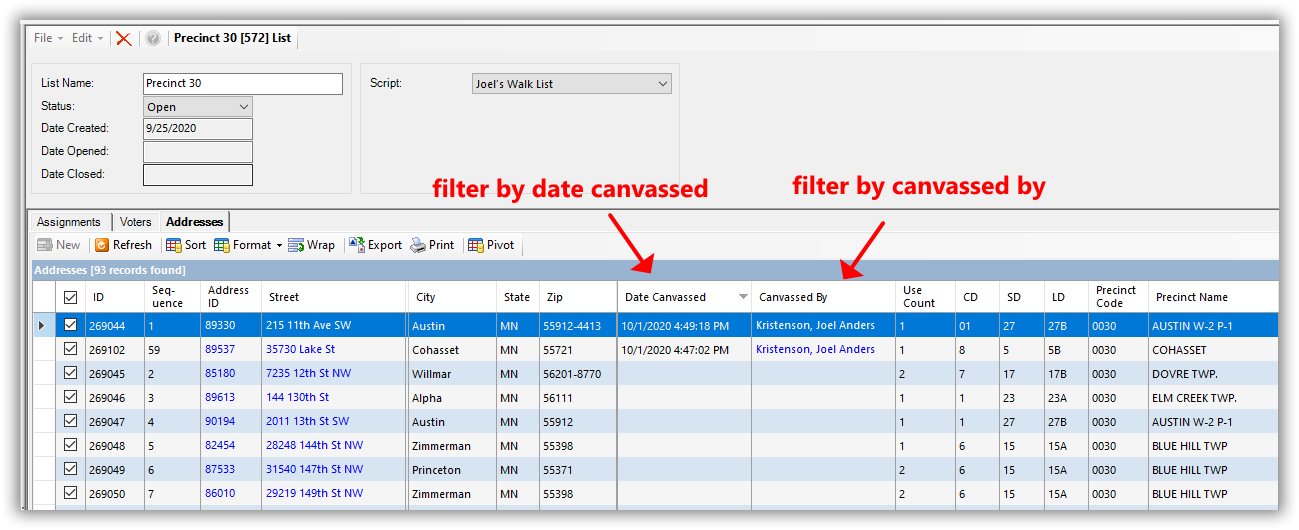Screen dimensions: 1299x530
Task: Click the gray help icon in the toolbar
Action: pos(153,38)
